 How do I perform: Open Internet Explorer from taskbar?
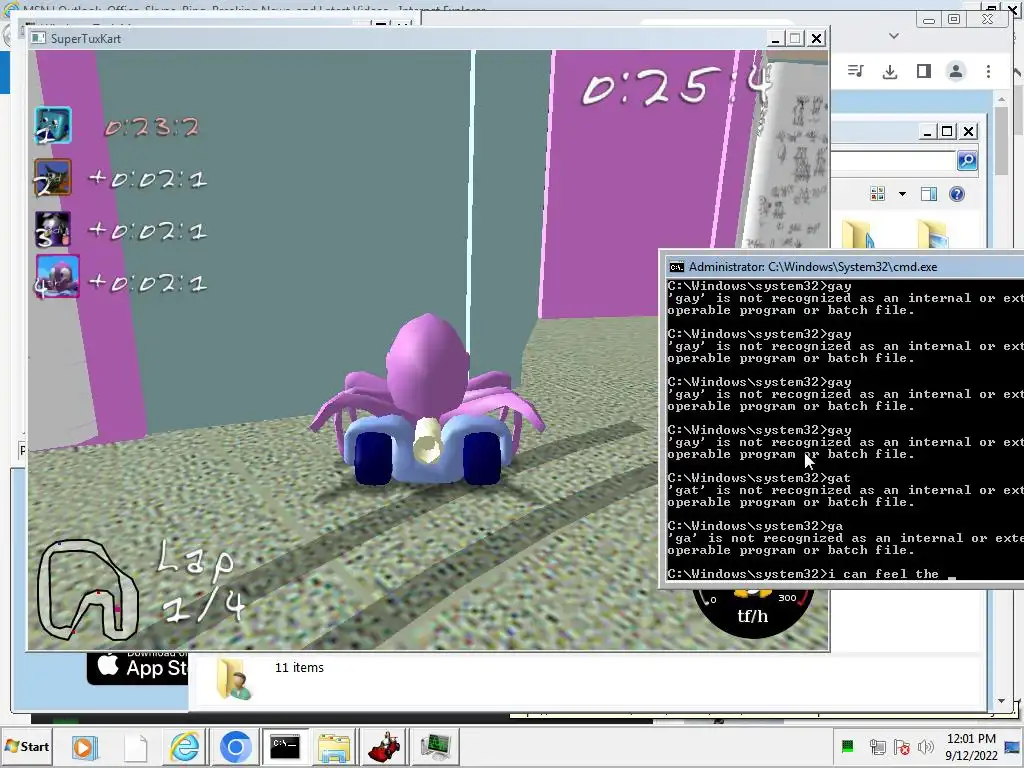pyautogui.click(x=185, y=746)
